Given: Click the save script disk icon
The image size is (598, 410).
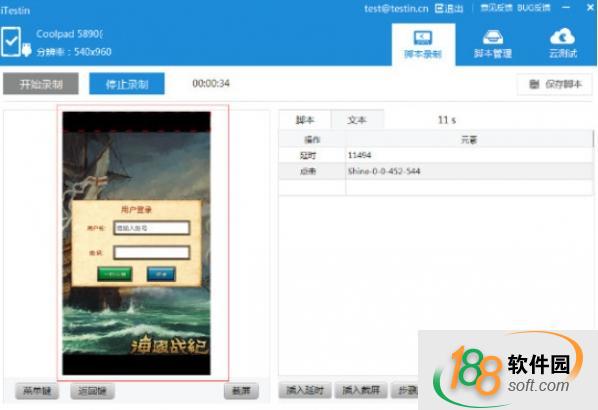Looking at the screenshot, I should click(x=534, y=84).
